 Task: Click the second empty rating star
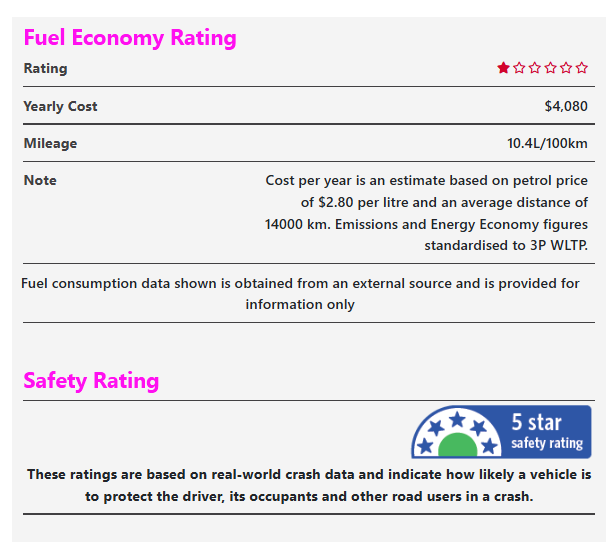click(519, 68)
